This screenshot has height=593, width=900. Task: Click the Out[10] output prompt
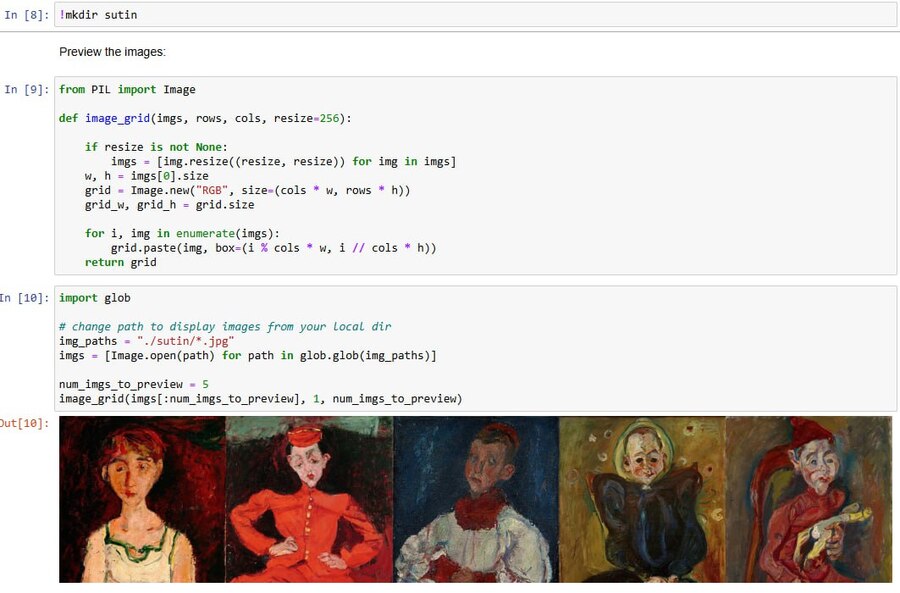point(25,423)
